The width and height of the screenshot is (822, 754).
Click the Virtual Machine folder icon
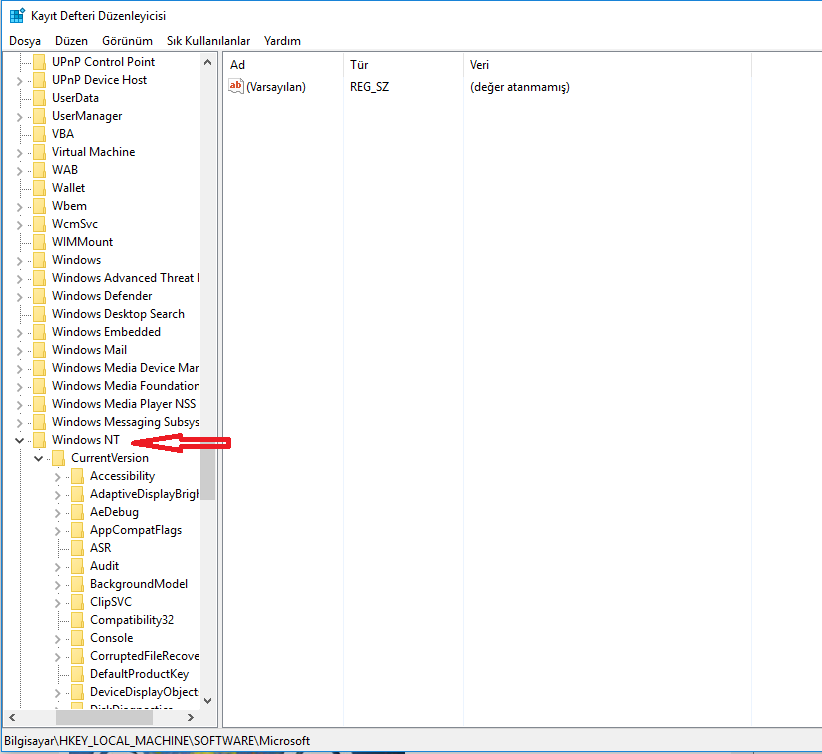tap(39, 152)
